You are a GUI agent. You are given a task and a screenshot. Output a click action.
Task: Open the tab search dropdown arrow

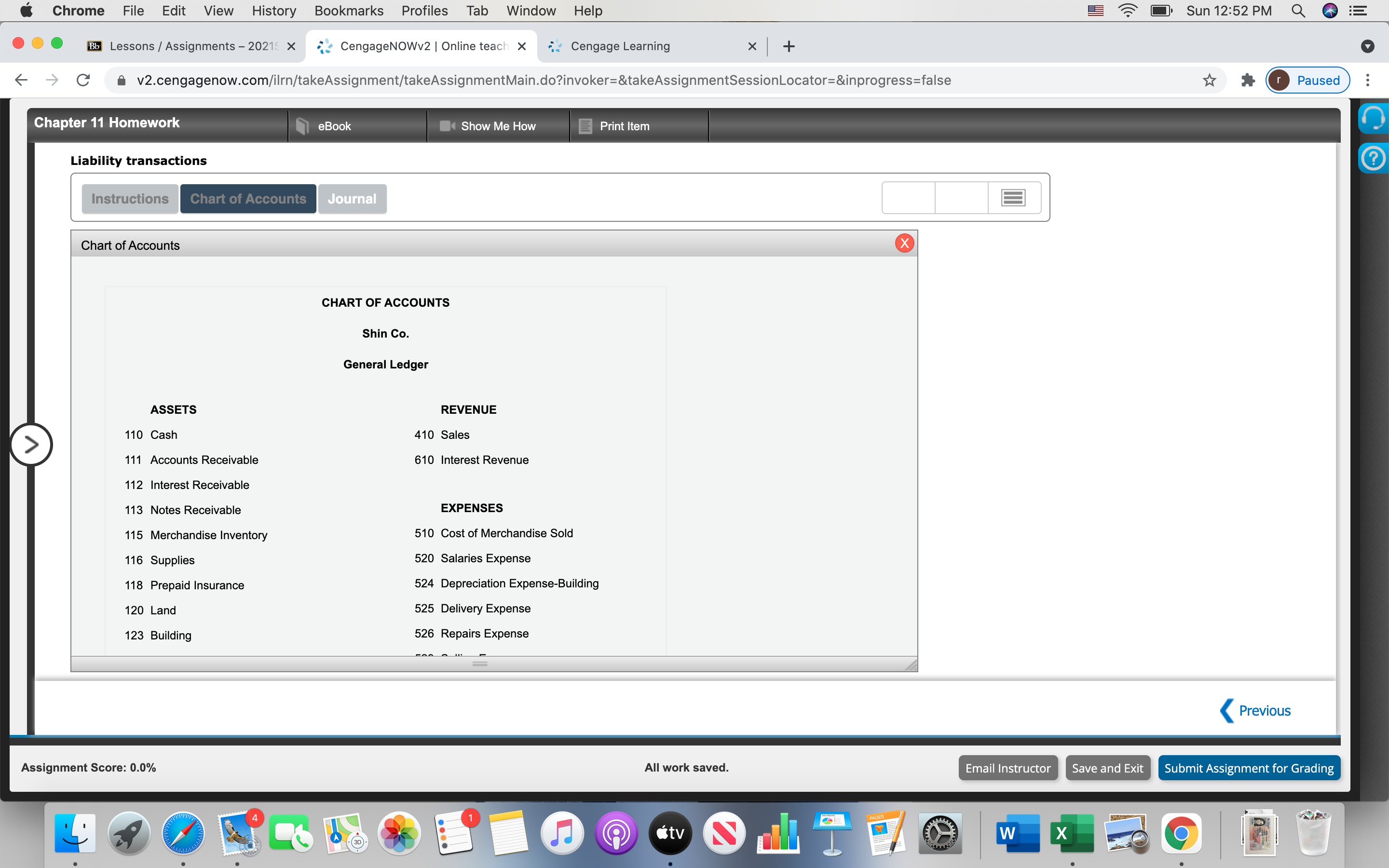click(1368, 46)
